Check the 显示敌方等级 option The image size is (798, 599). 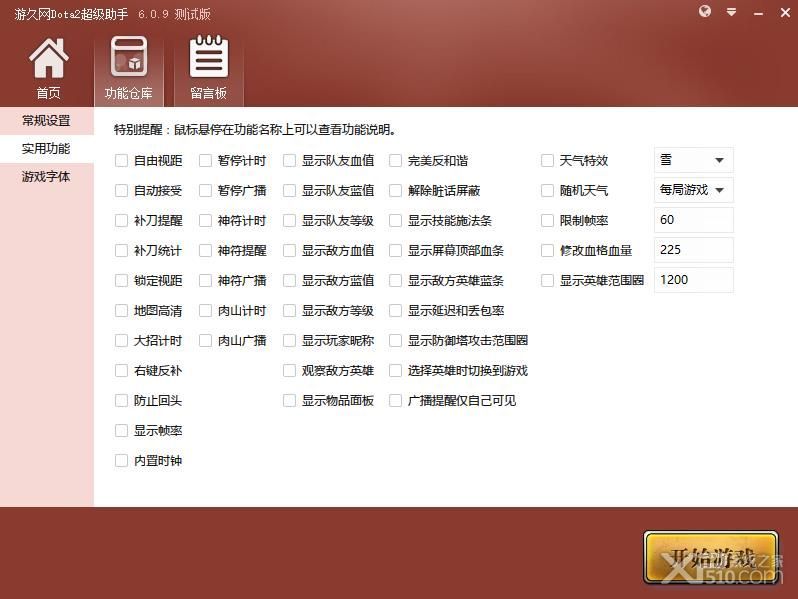click(x=289, y=311)
